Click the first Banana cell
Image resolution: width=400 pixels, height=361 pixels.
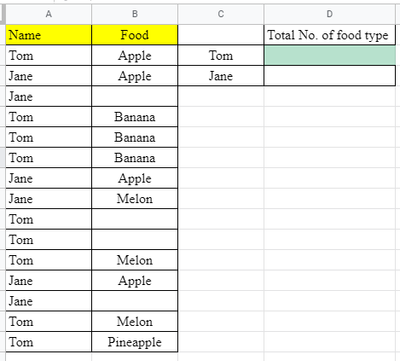click(x=135, y=117)
